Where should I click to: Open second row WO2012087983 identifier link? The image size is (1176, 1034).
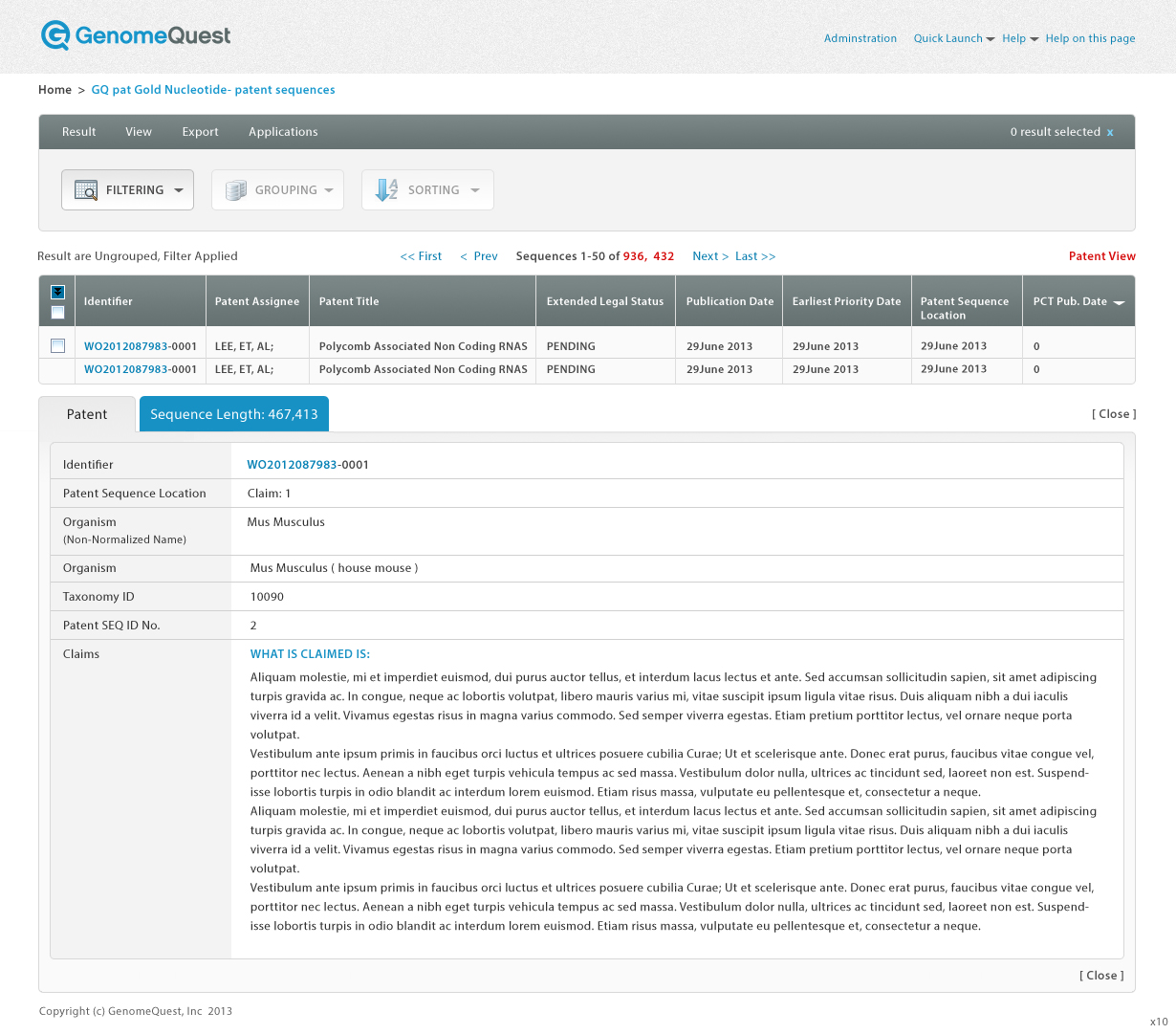coord(126,369)
